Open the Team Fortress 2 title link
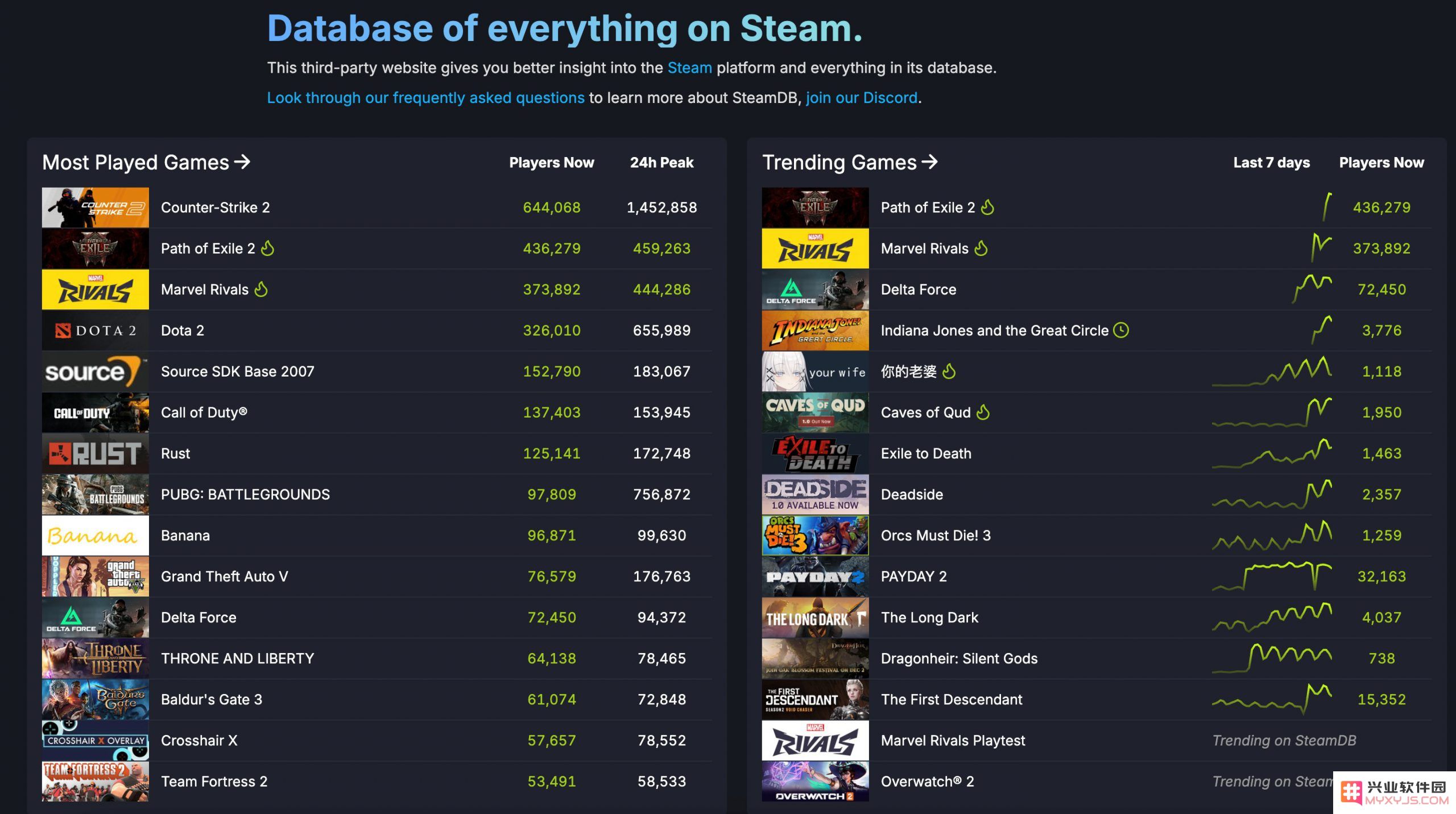 [214, 781]
